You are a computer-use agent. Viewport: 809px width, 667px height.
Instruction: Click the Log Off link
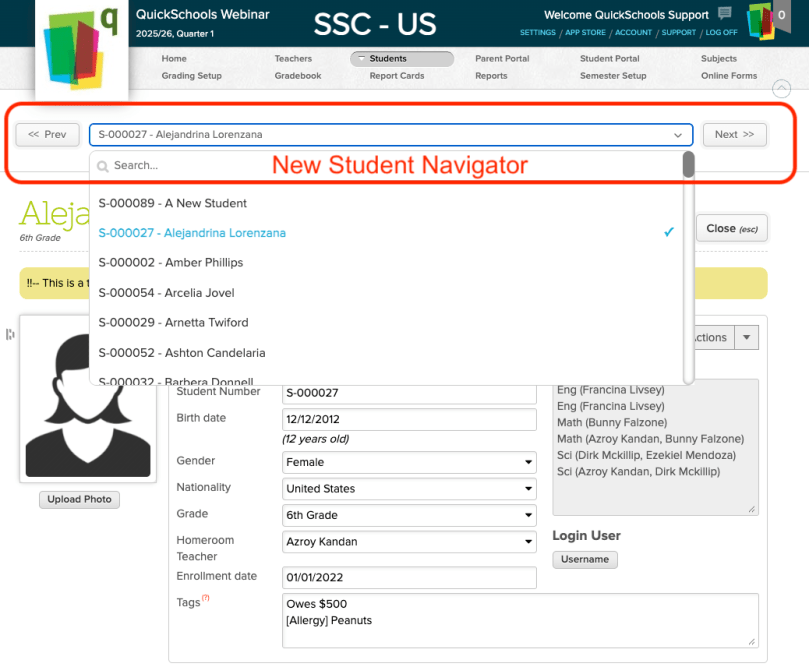coord(721,33)
